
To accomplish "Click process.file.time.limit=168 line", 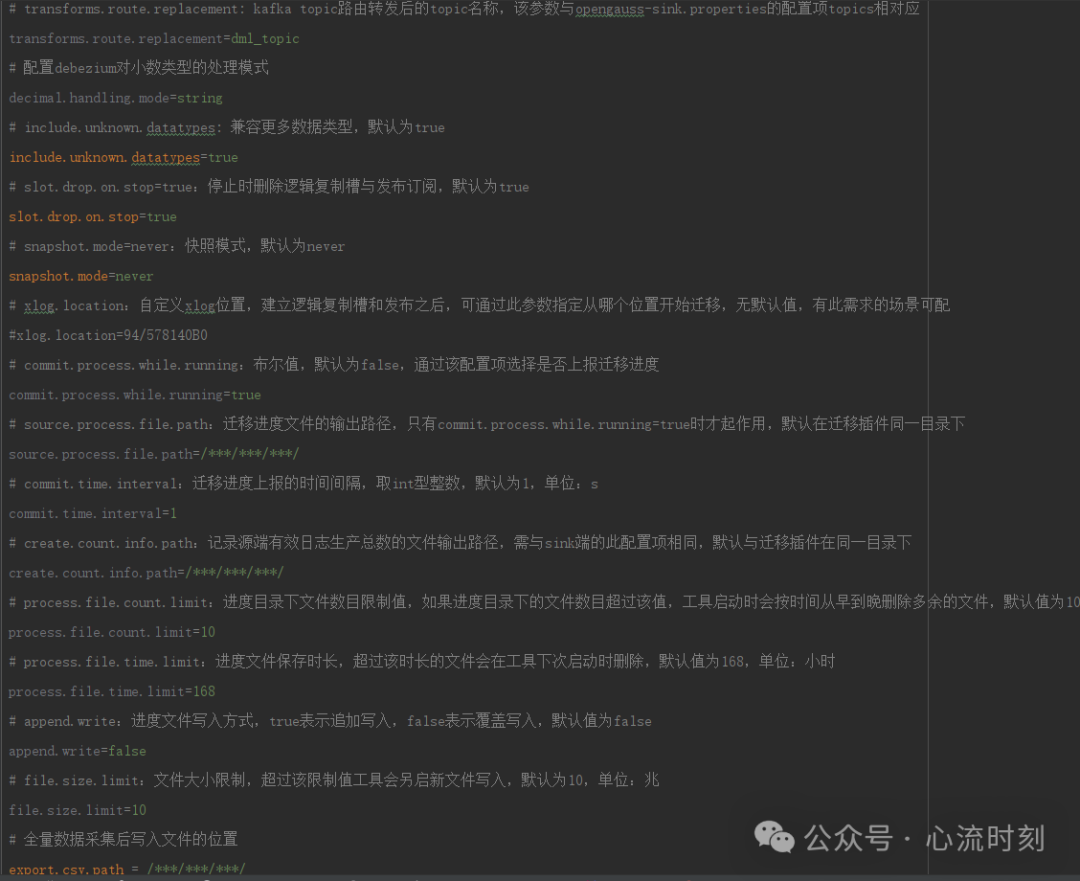I will 112,691.
